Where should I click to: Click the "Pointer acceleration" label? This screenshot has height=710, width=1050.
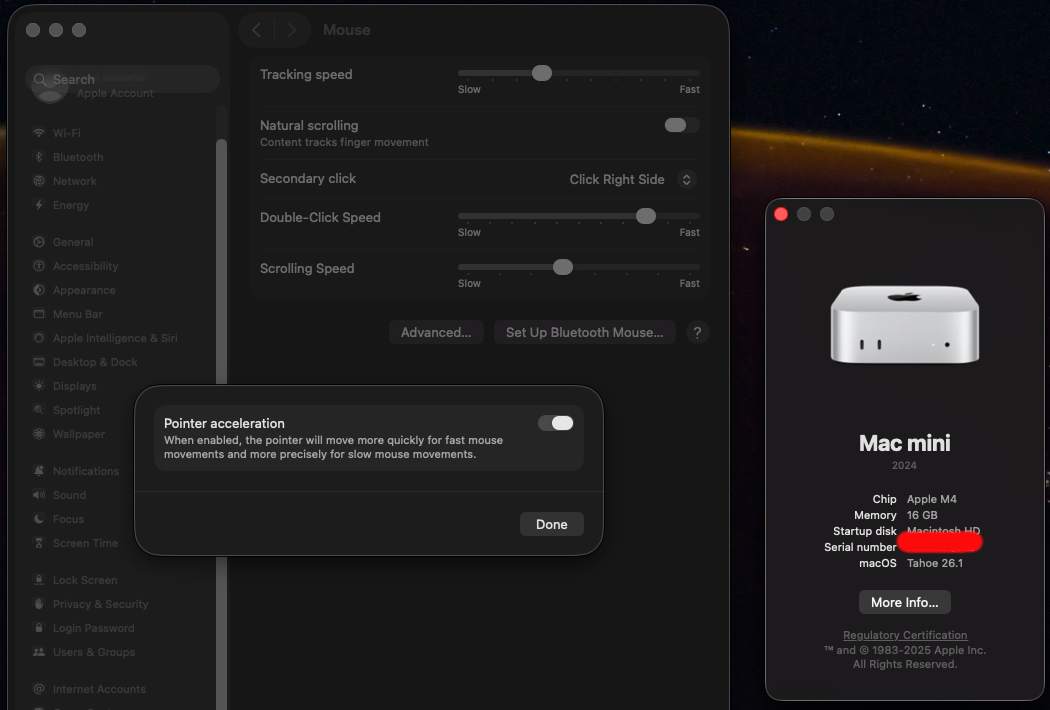(x=224, y=423)
